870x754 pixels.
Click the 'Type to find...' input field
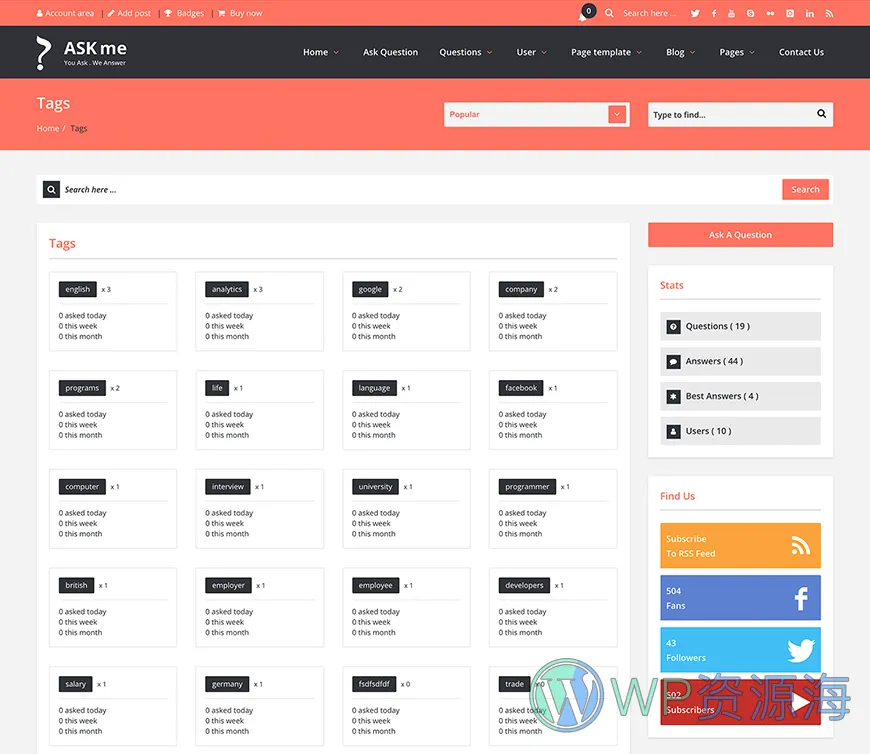tap(730, 115)
